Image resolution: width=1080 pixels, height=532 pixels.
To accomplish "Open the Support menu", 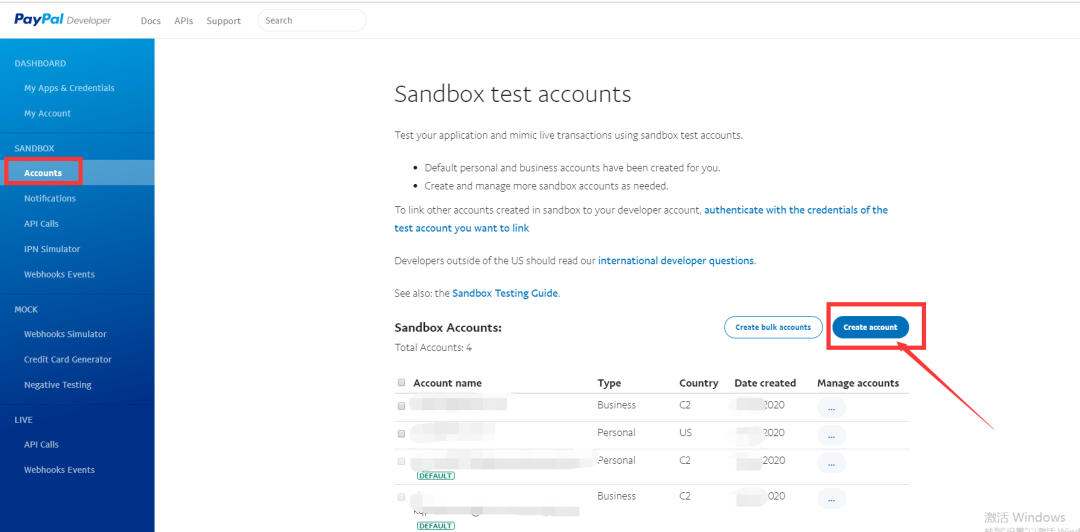I will (223, 21).
